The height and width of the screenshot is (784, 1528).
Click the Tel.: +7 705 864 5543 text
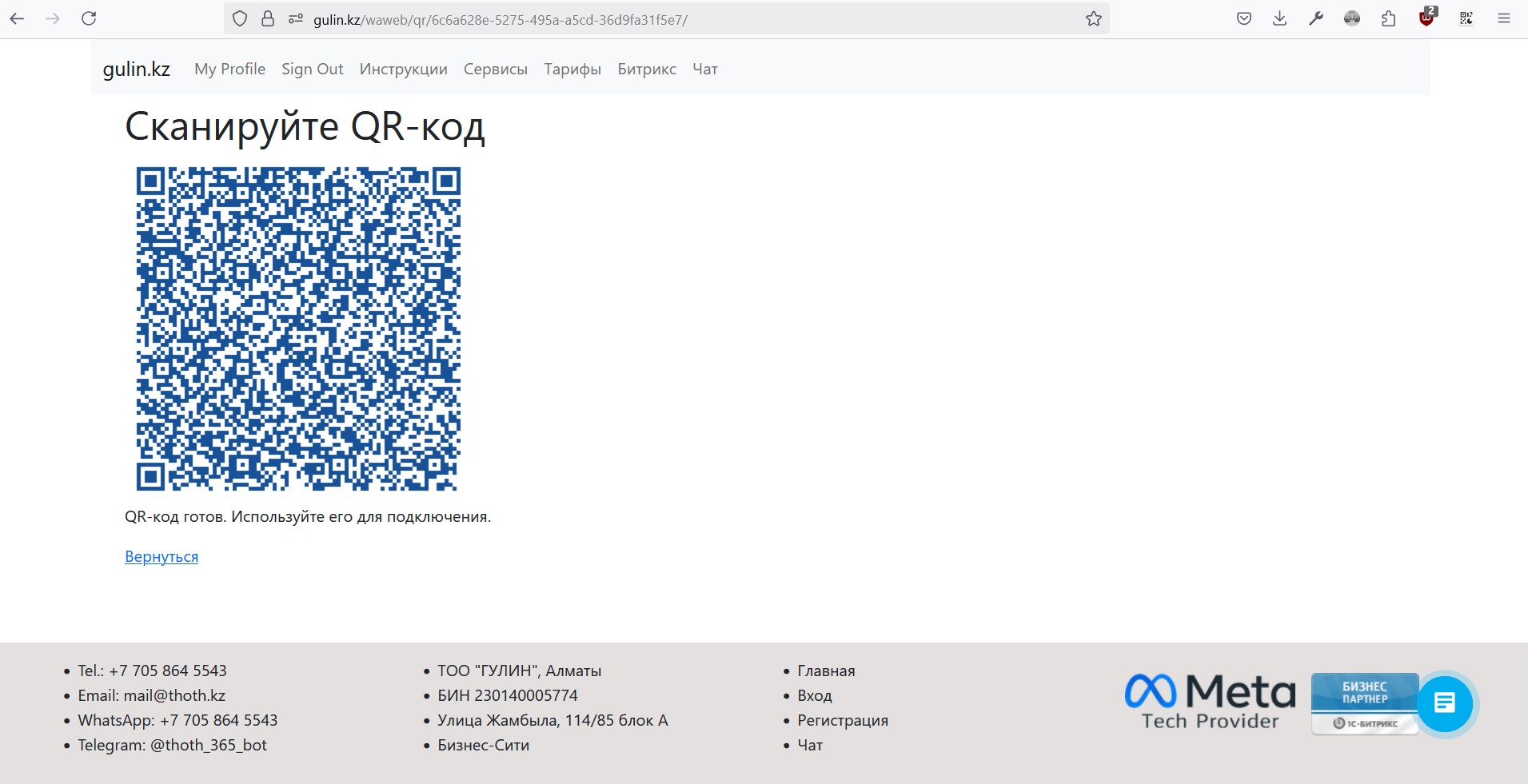click(x=152, y=671)
